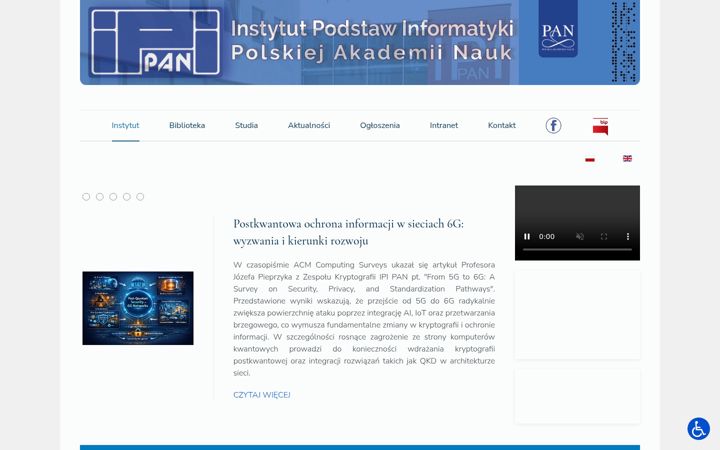Open the Studia menu item
The height and width of the screenshot is (450, 720).
247,125
